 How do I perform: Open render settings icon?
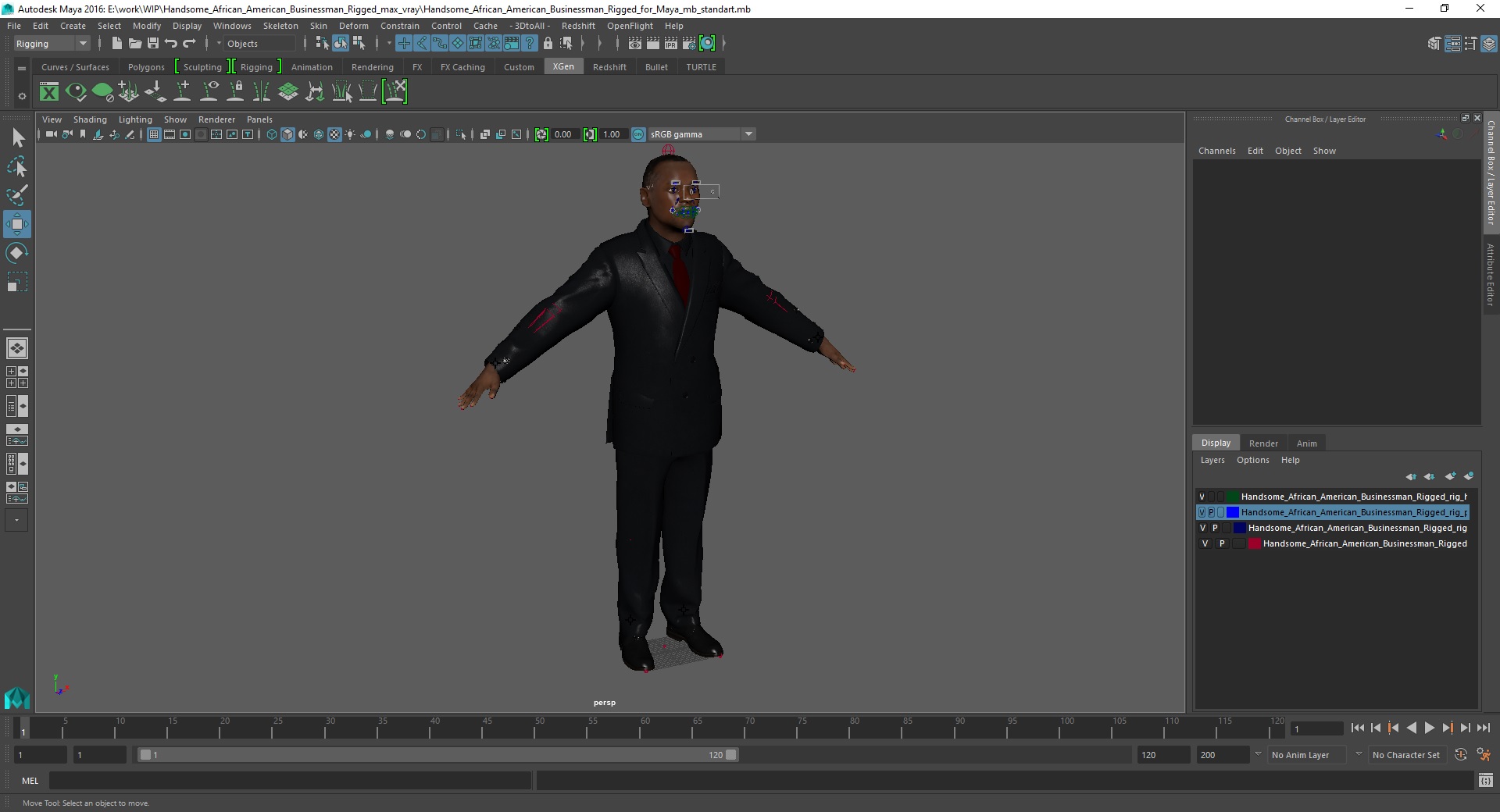pyautogui.click(x=689, y=44)
